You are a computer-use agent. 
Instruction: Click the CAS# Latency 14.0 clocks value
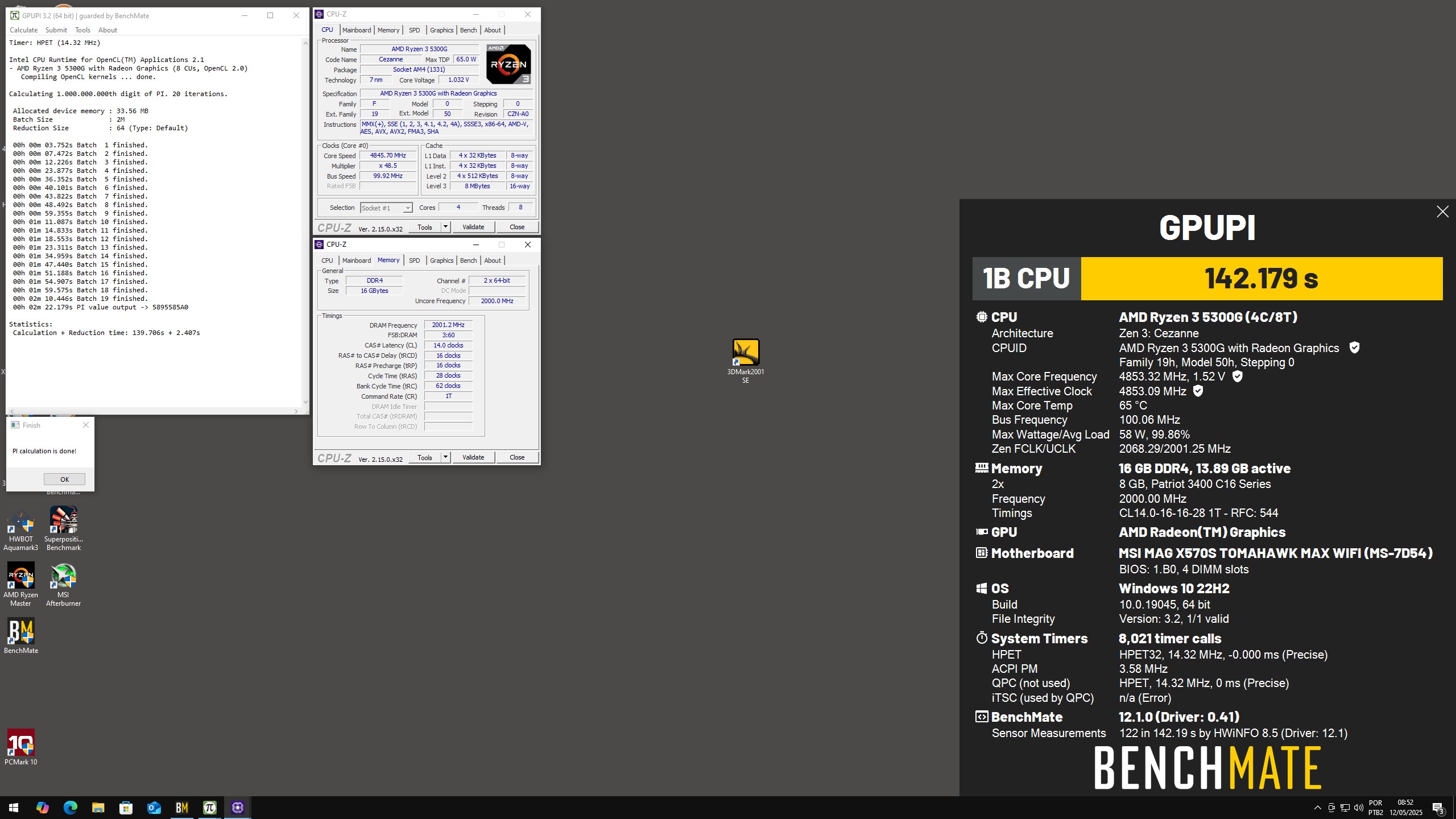(x=448, y=345)
